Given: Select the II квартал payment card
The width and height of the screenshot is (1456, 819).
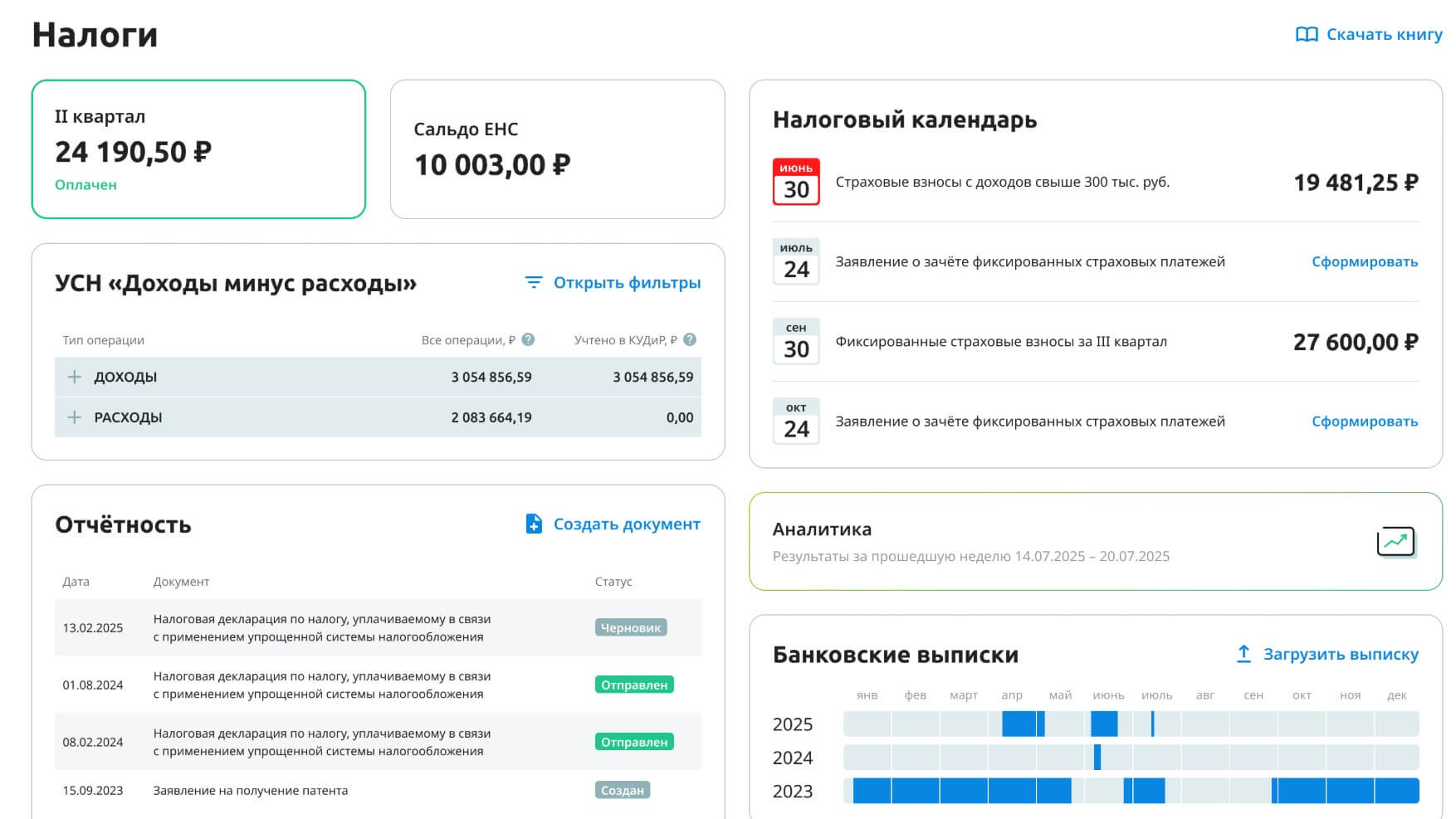Looking at the screenshot, I should coord(199,149).
